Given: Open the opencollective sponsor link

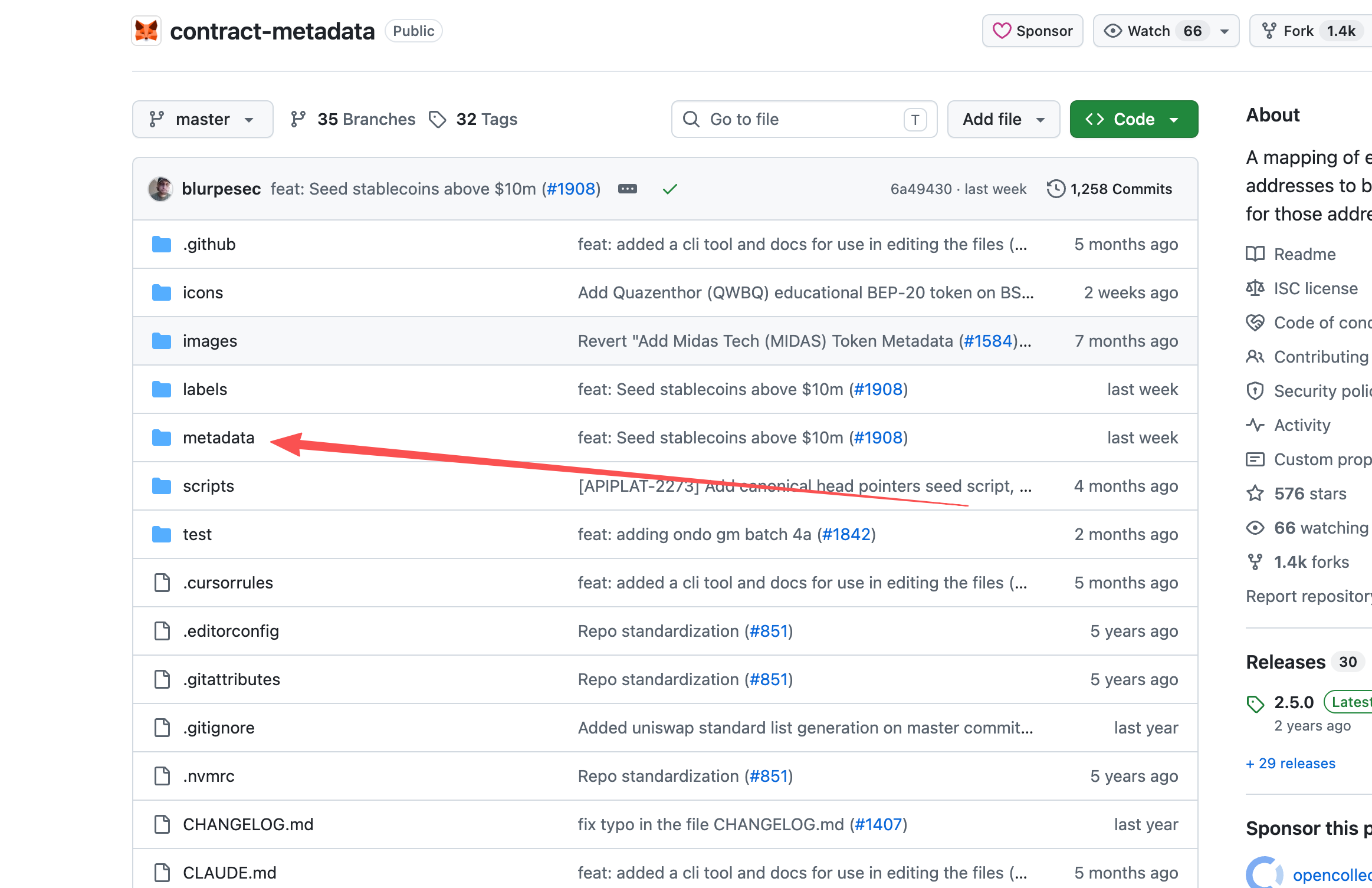Looking at the screenshot, I should coord(1332,875).
